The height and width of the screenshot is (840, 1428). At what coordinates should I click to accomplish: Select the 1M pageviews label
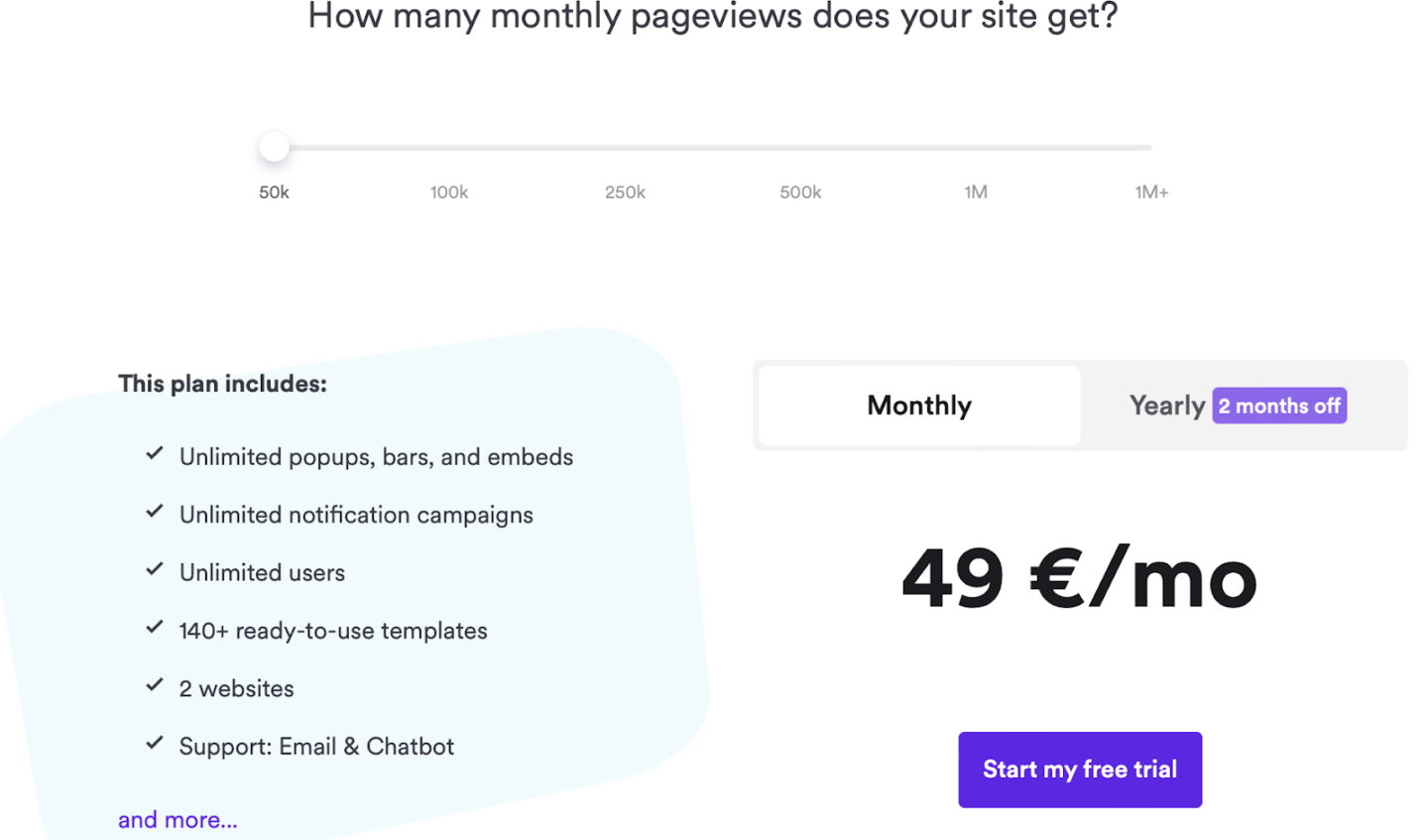coord(976,191)
